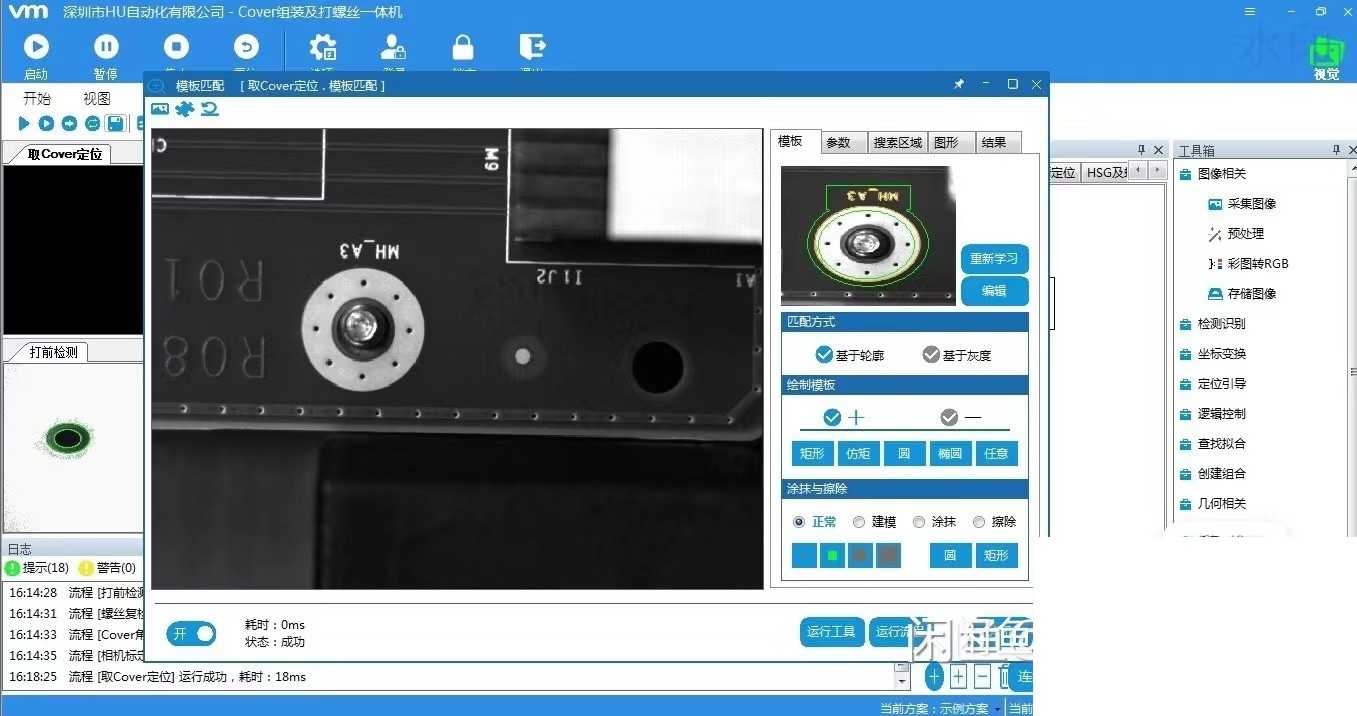
Task: Click the 编辑 button beside the template
Action: [994, 291]
